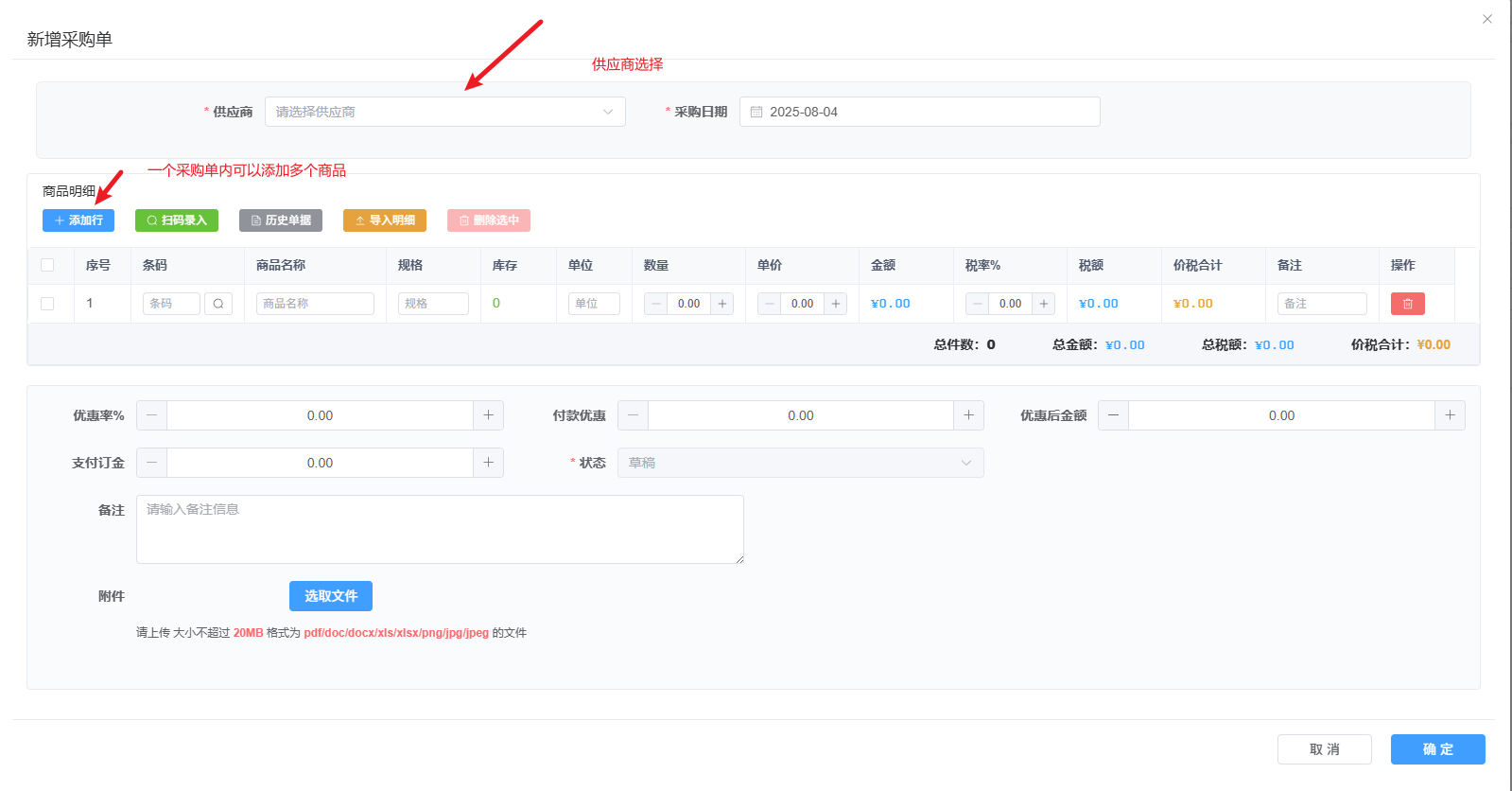Click 选取文件 to choose attachment
The height and width of the screenshot is (791, 1512).
tap(331, 596)
